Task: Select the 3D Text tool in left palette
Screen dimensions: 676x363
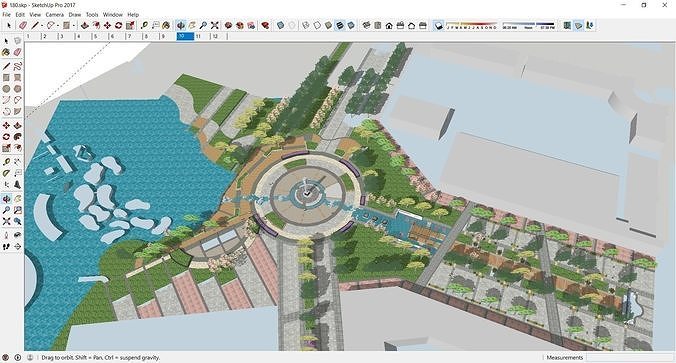Action: 17,185
